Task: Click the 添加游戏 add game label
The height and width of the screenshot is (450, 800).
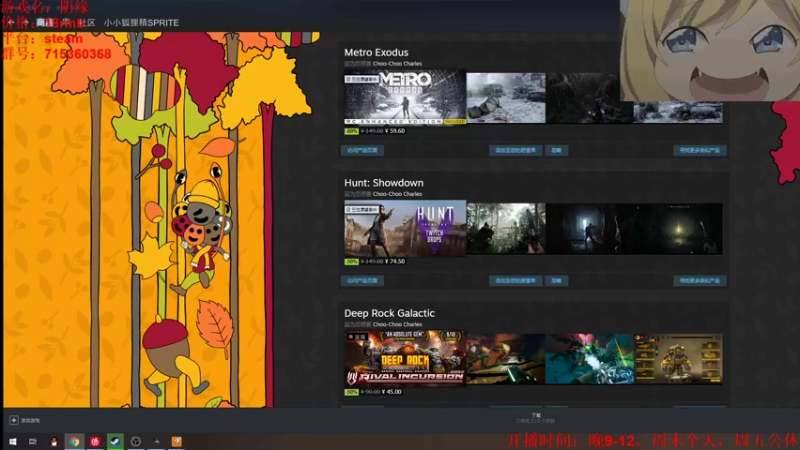Action: (30, 420)
